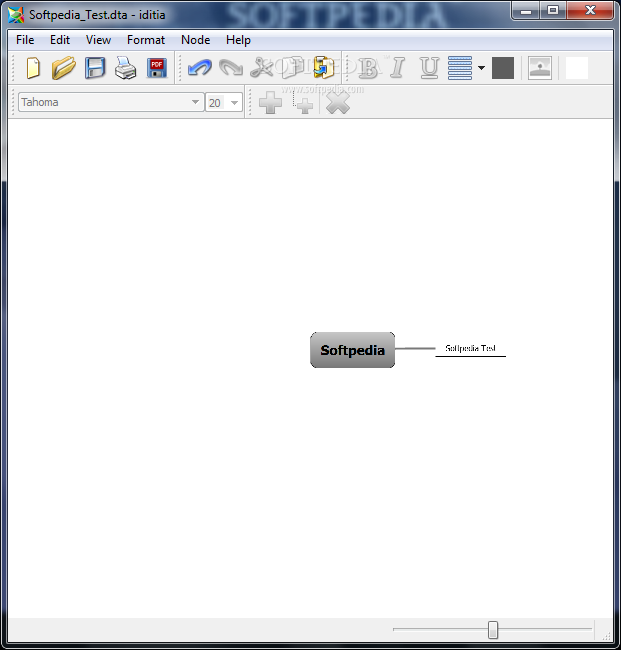Open the dark gray text color swatch

tap(503, 68)
